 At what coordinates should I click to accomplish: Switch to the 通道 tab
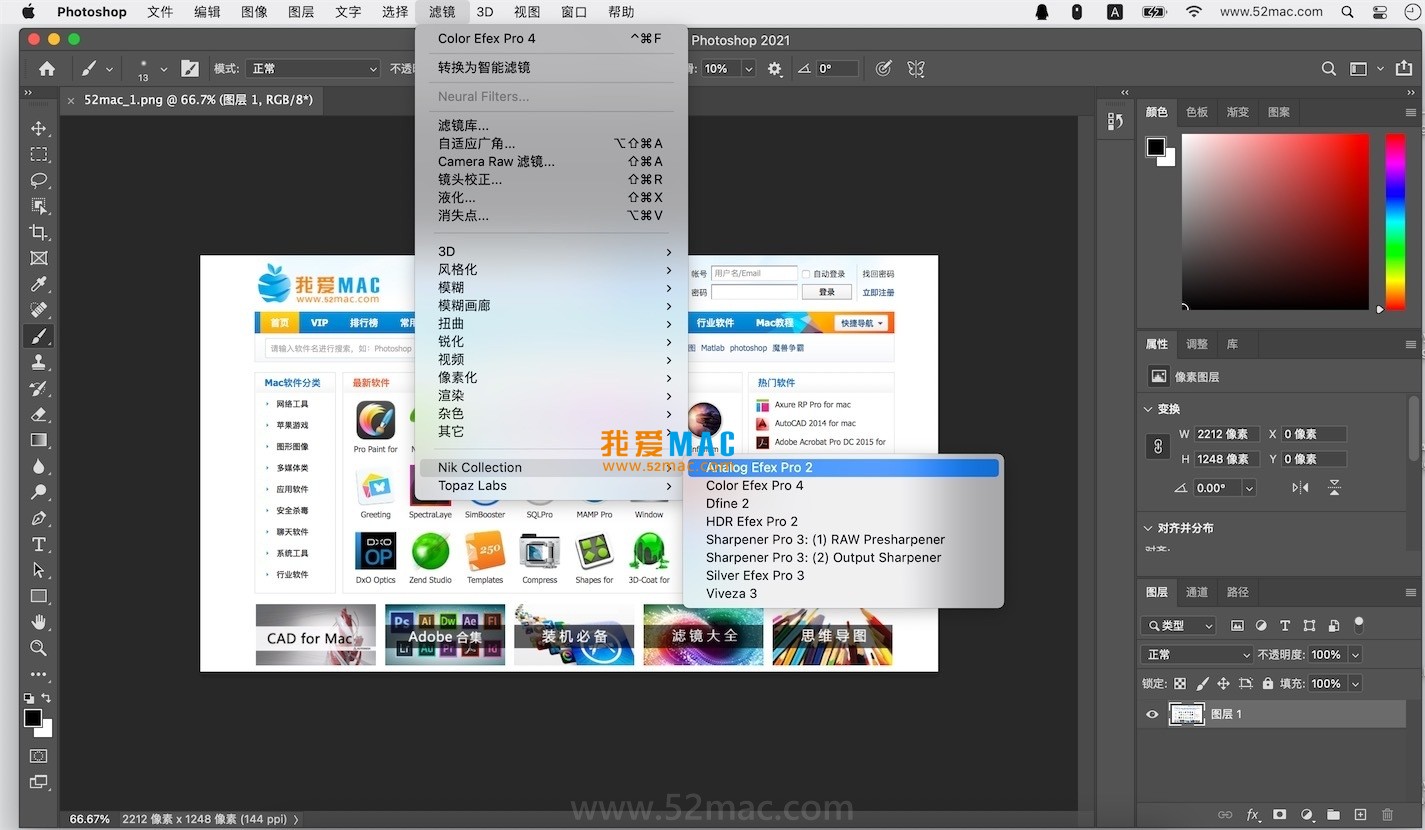coord(1197,592)
